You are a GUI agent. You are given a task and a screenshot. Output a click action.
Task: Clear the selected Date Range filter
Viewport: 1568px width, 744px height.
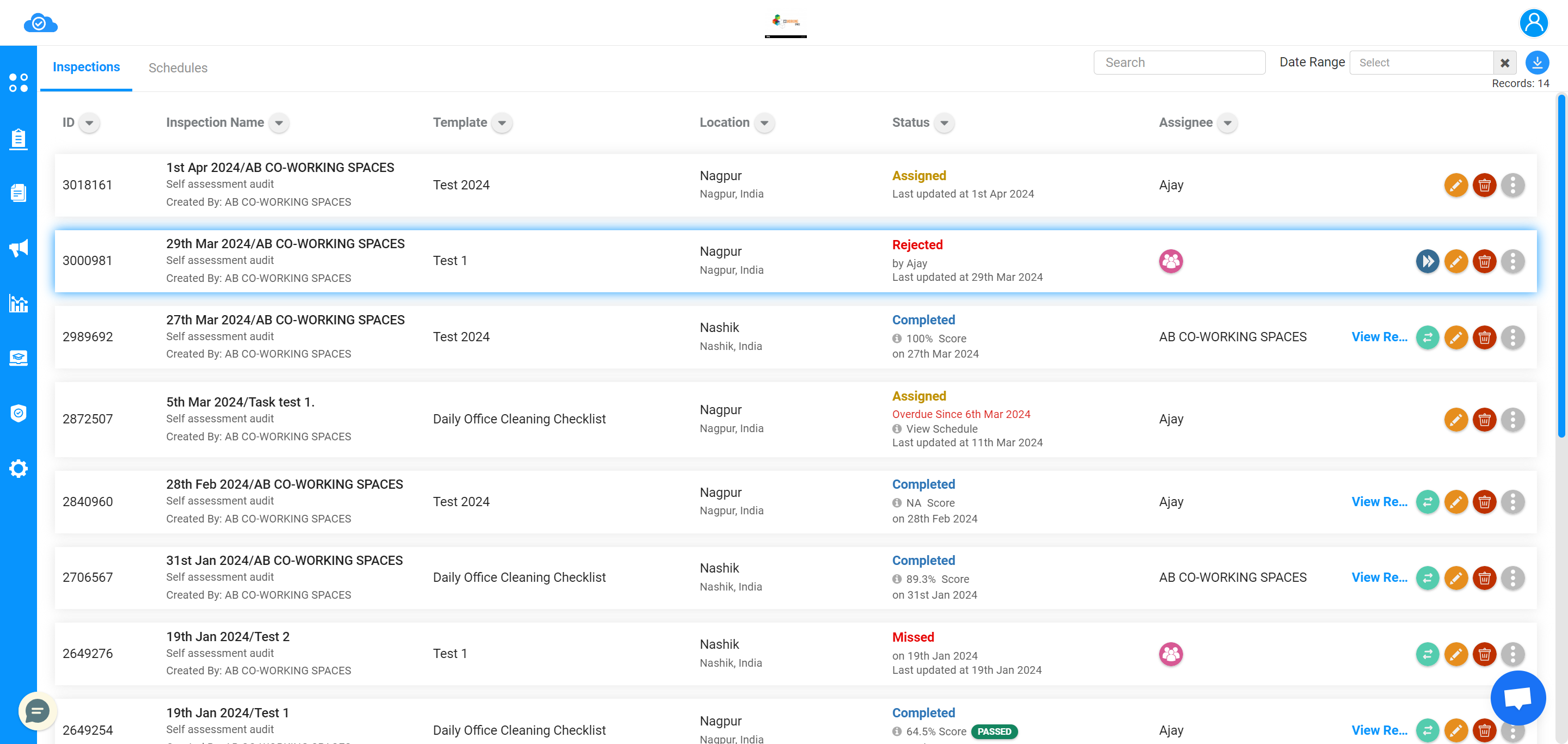click(x=1504, y=62)
